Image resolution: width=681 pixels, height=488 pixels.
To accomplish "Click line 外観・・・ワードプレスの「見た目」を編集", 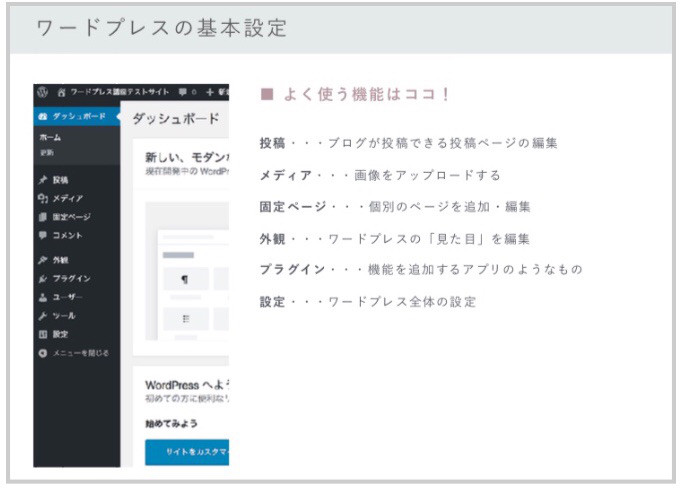I will click(394, 239).
